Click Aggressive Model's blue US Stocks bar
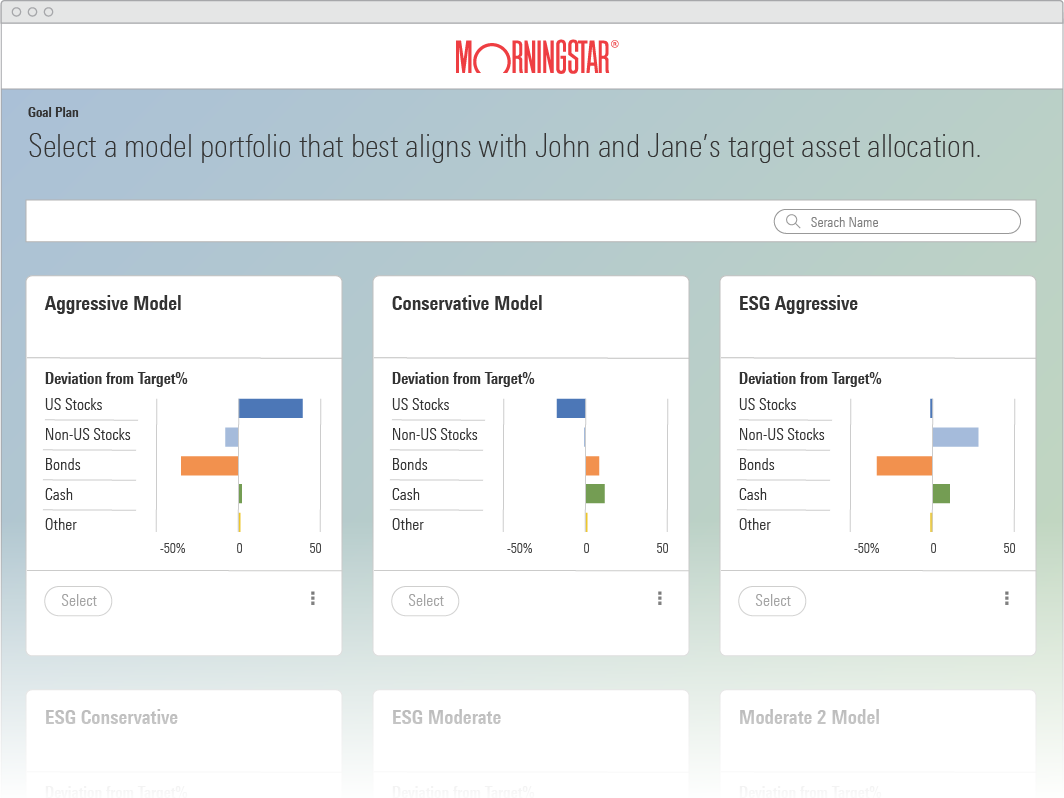 point(270,408)
